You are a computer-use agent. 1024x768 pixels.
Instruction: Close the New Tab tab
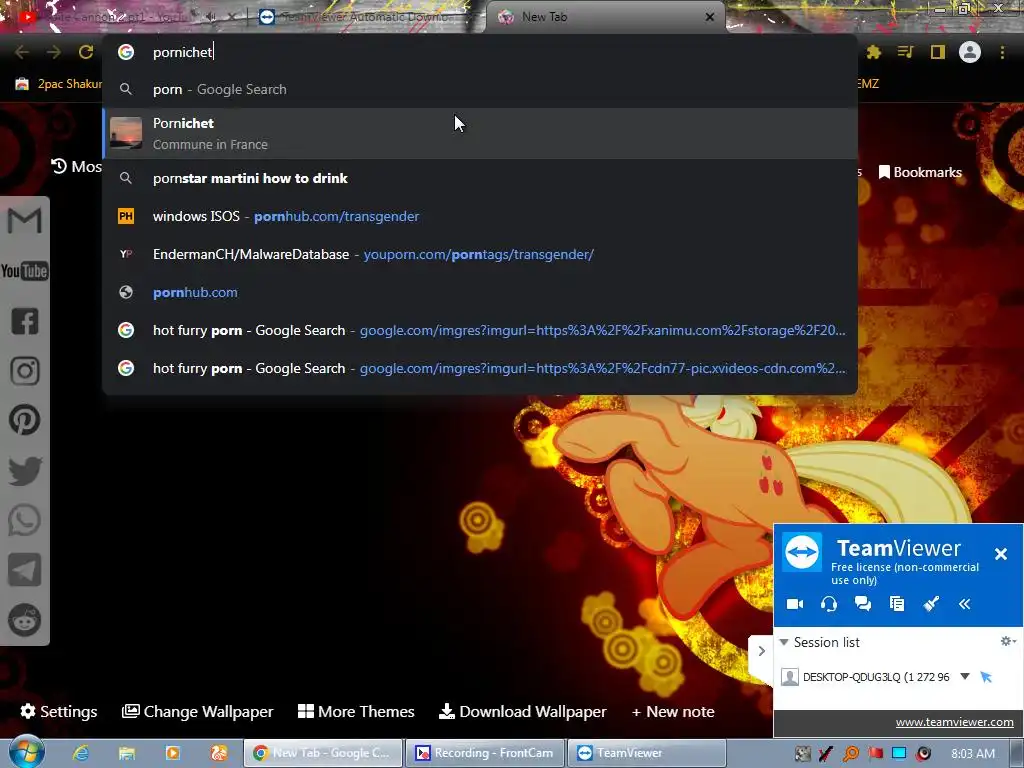pos(710,18)
